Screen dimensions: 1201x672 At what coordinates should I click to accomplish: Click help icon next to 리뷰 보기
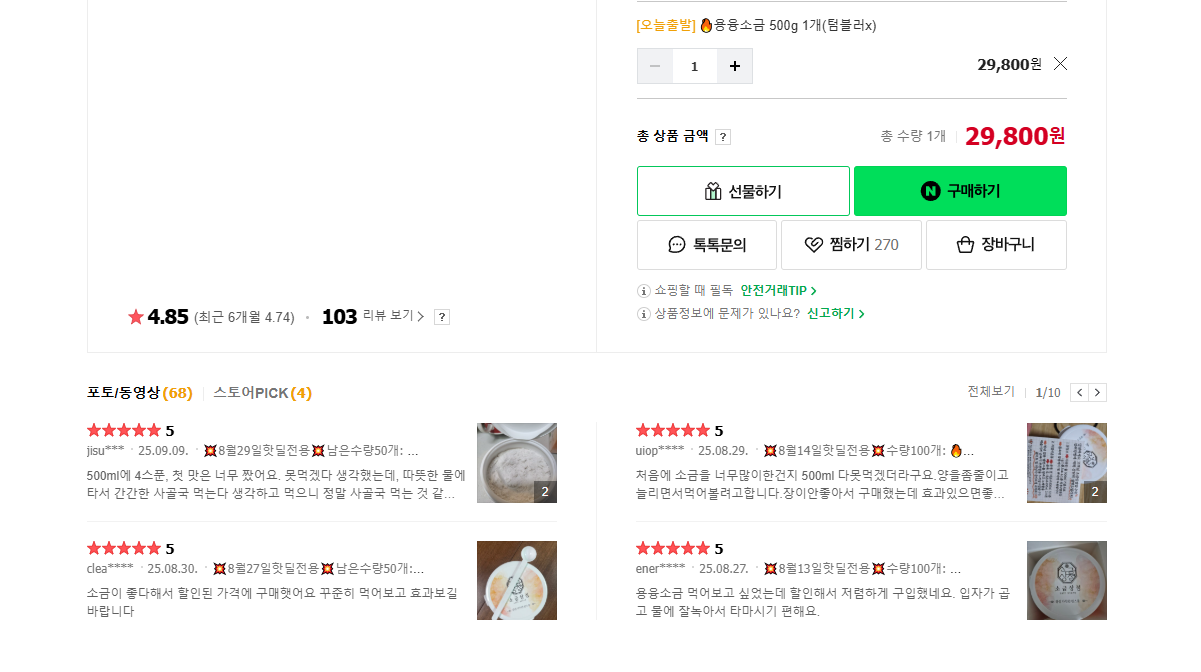[442, 317]
